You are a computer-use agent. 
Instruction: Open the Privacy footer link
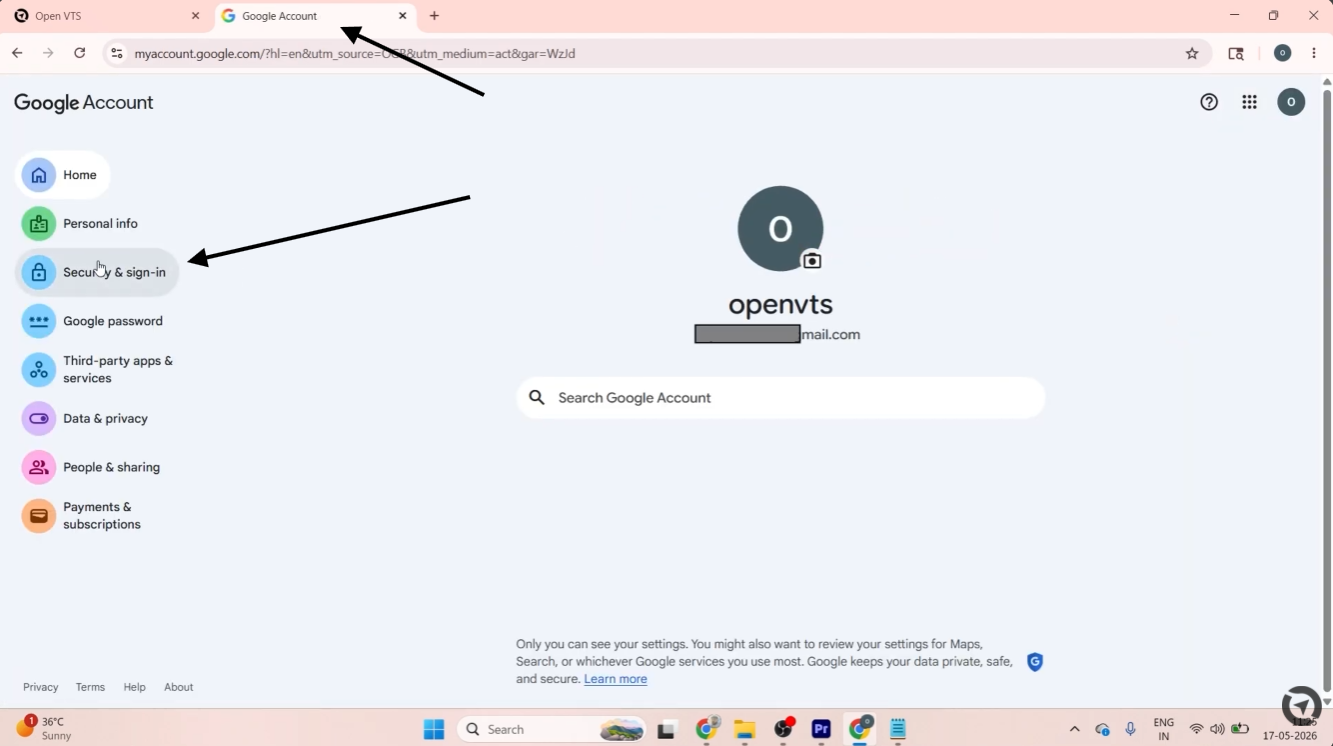click(40, 687)
